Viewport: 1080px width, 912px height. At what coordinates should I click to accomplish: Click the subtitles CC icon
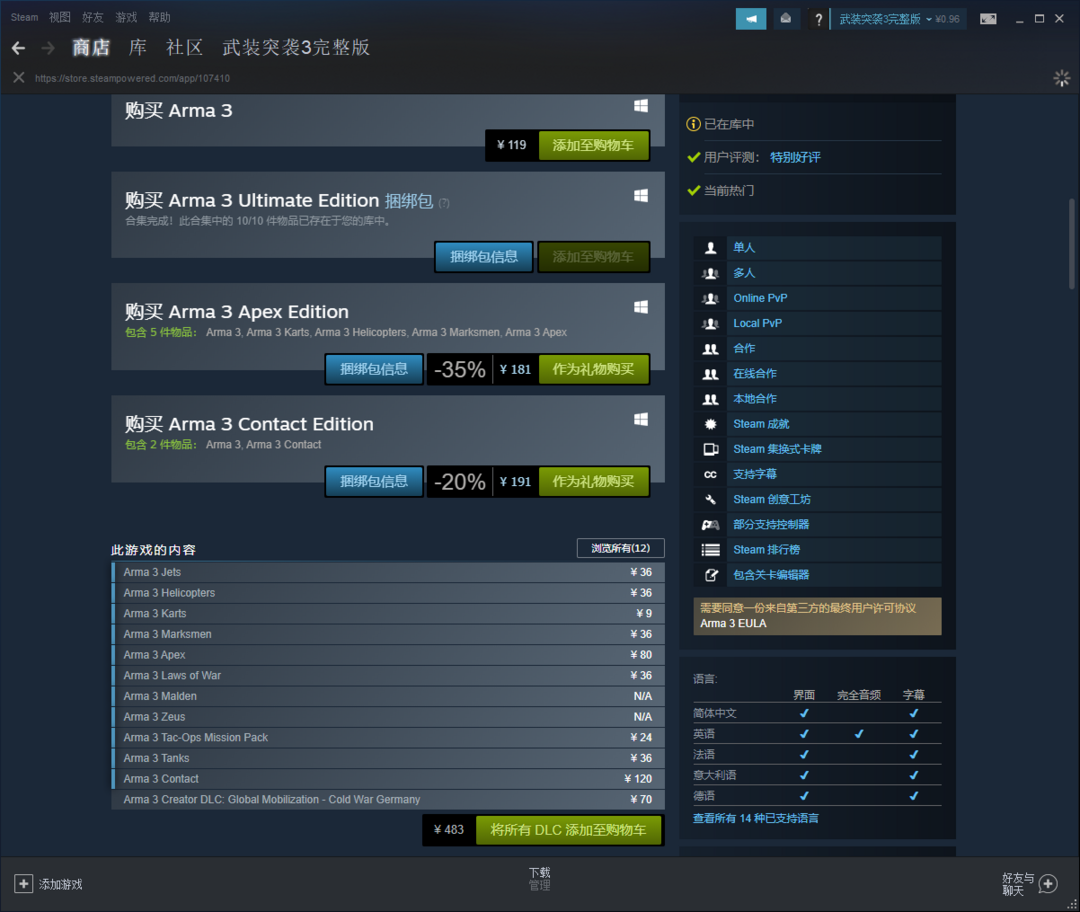click(710, 475)
